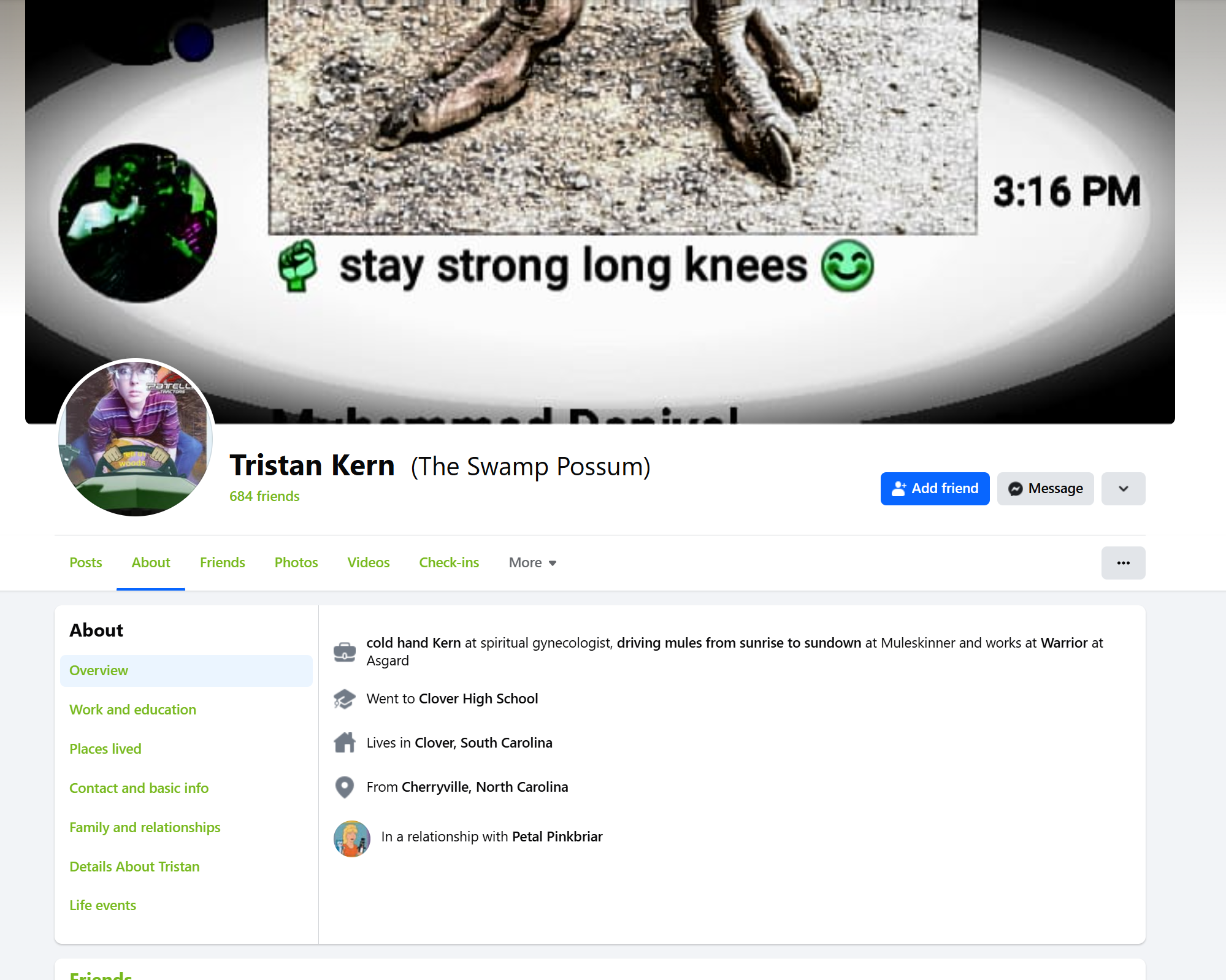
Task: Select Work and education in About sidebar
Action: pyautogui.click(x=133, y=710)
